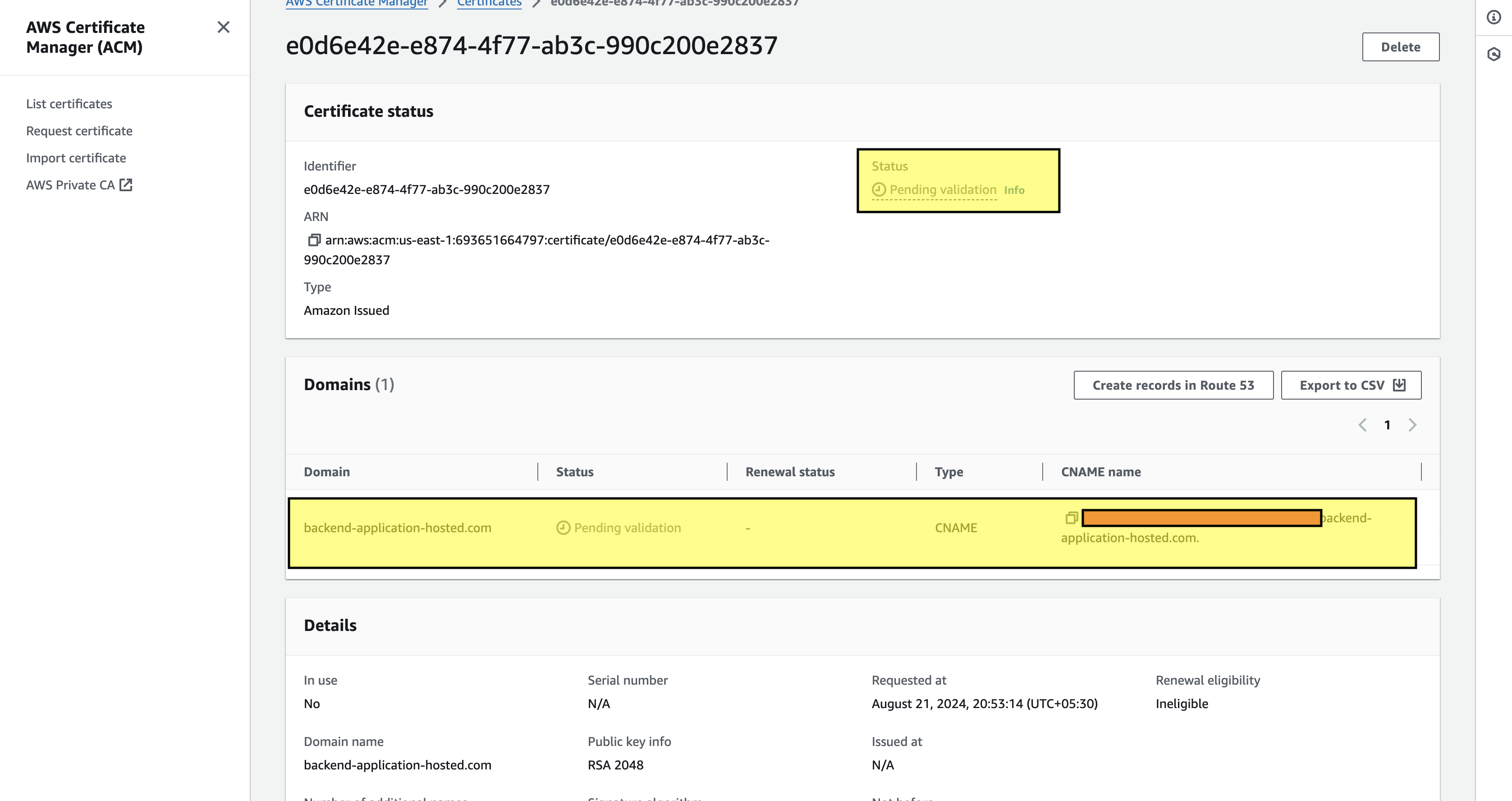Open Request certificate in sidebar
Image resolution: width=1512 pixels, height=801 pixels.
tap(79, 131)
